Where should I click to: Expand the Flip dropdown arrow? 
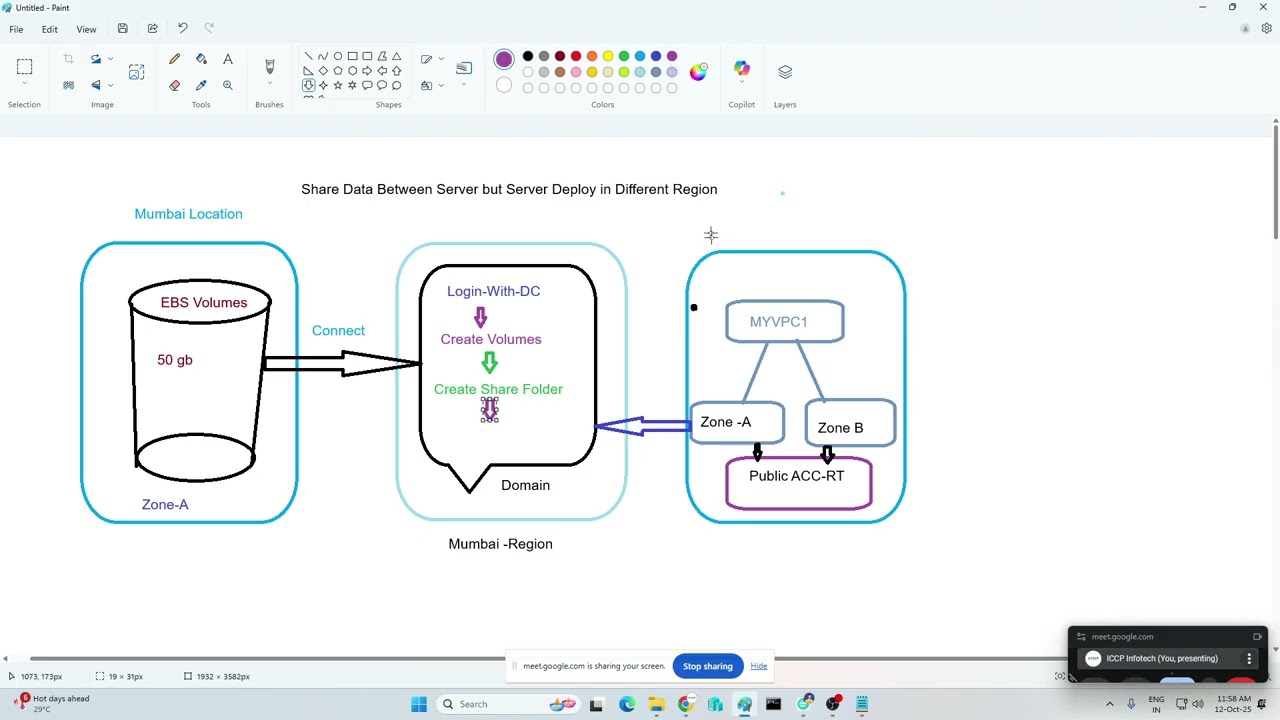(x=110, y=85)
